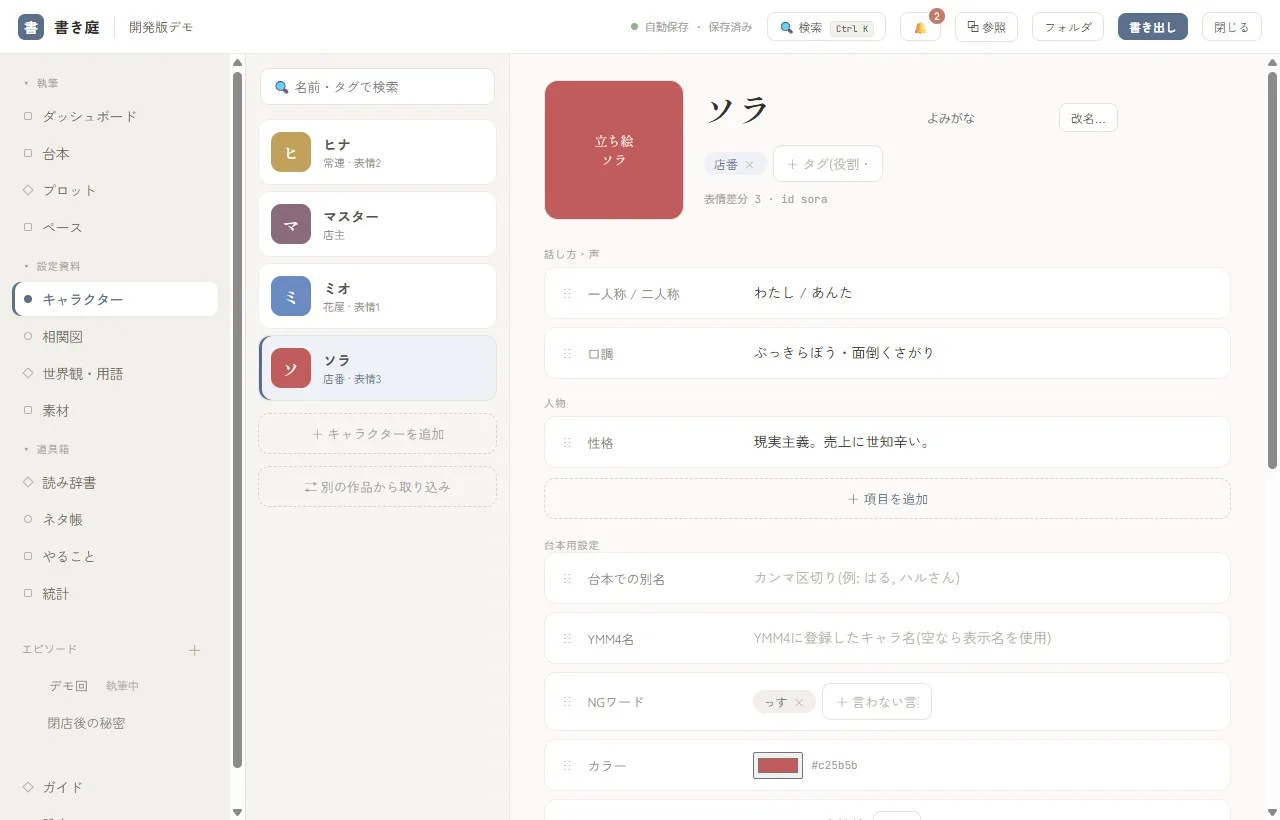Collapse the 執筆 sidebar section
The width and height of the screenshot is (1280, 820).
coord(41,83)
